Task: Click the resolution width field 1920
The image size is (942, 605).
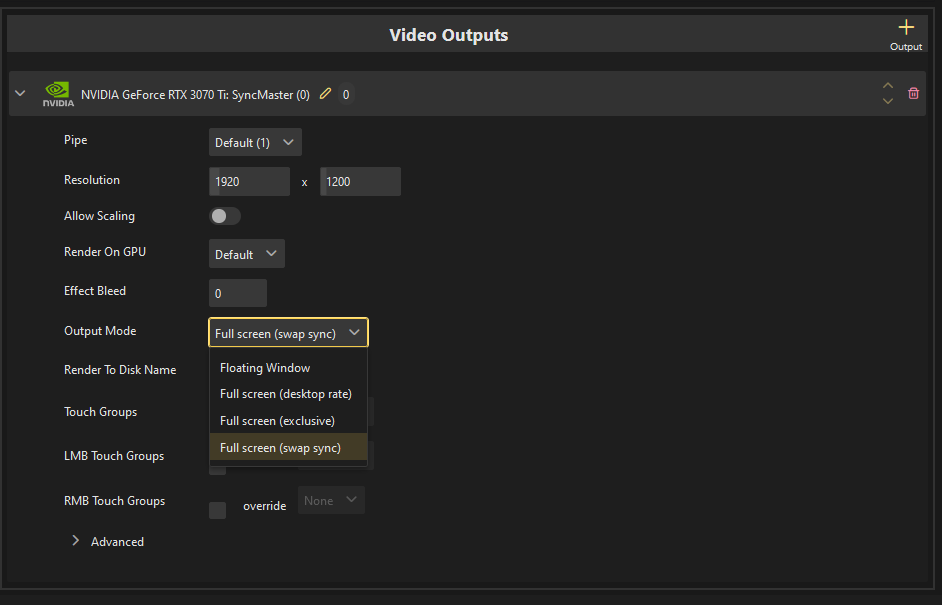Action: 249,182
